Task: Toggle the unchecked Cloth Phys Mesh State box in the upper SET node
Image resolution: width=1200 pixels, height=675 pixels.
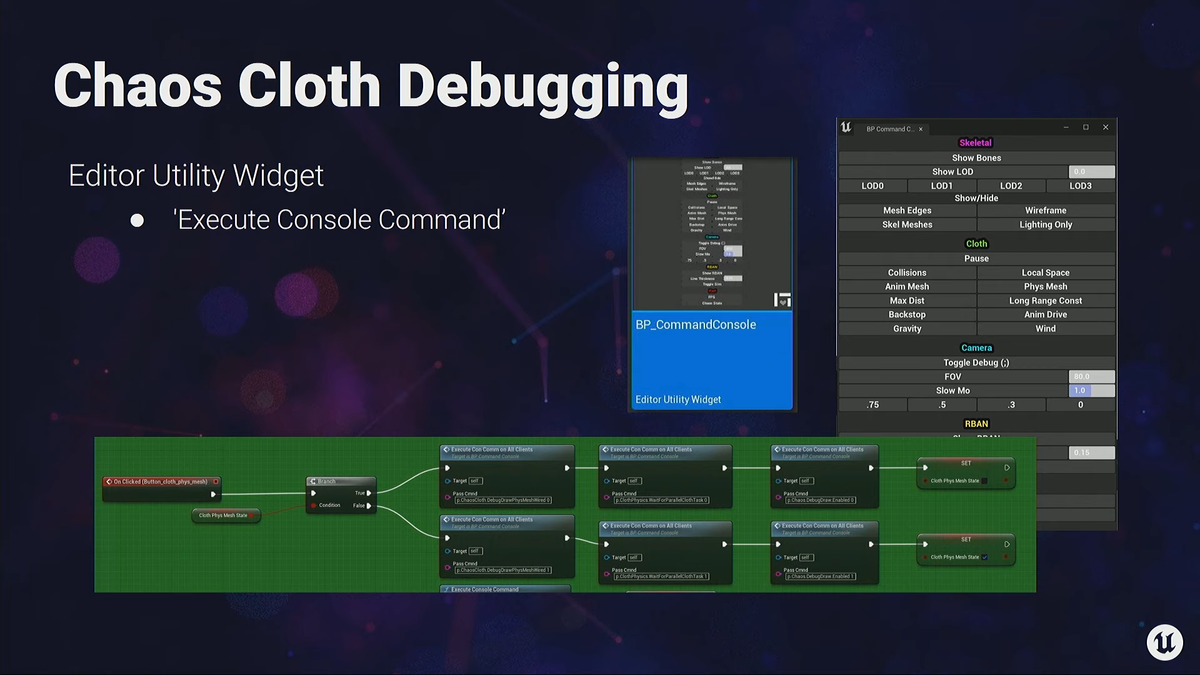Action: click(x=984, y=481)
